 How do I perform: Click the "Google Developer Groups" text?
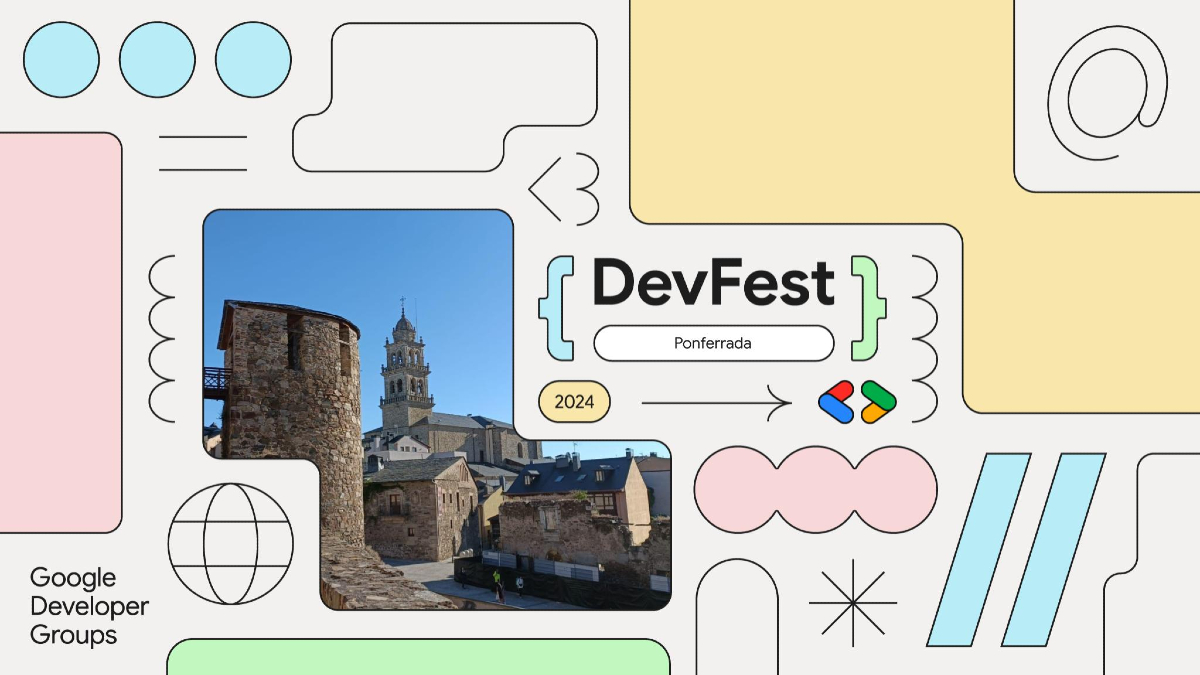[89, 606]
